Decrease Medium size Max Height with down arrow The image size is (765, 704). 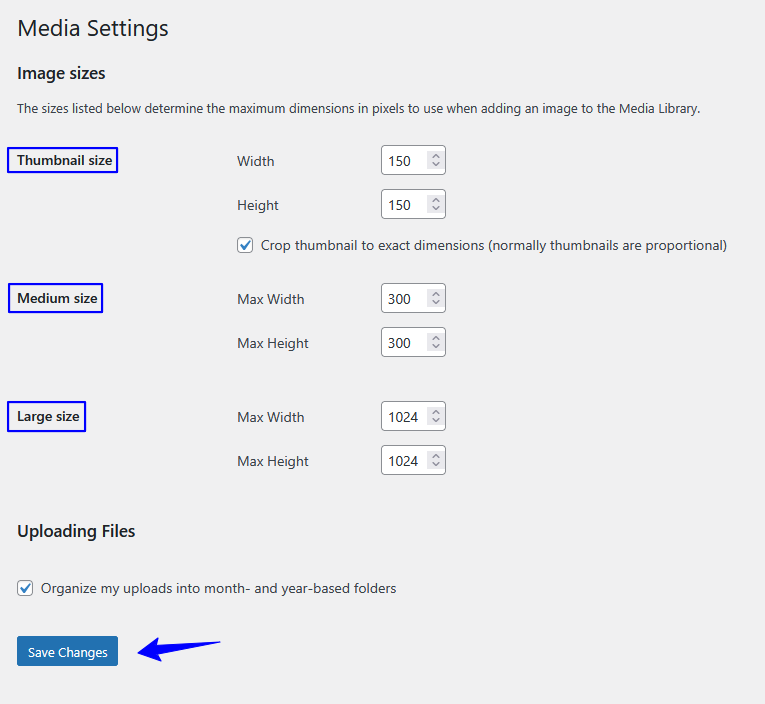(436, 346)
